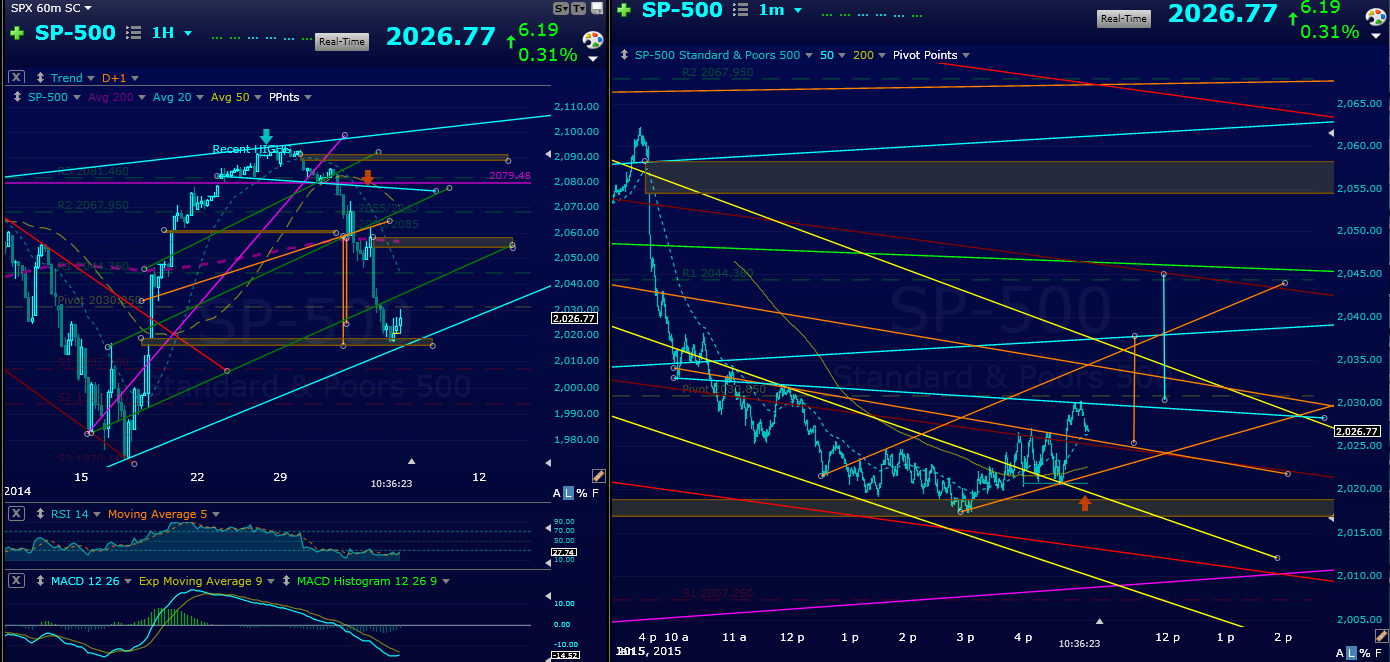Toggle auto scale A on left chart
Image resolution: width=1390 pixels, height=662 pixels.
tap(558, 493)
